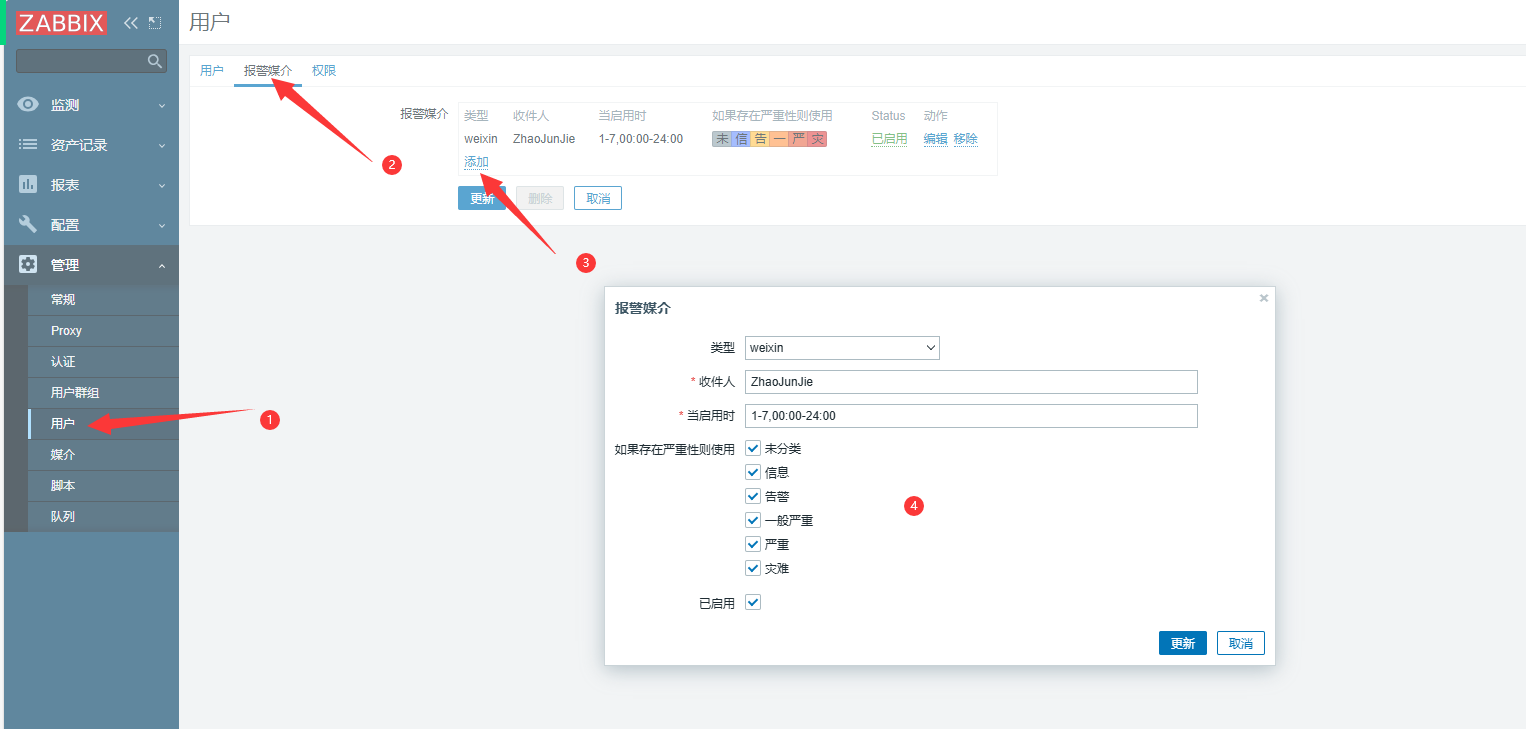
Task: Toggle the 已启用 checkbox in the dialog
Action: [x=754, y=602]
